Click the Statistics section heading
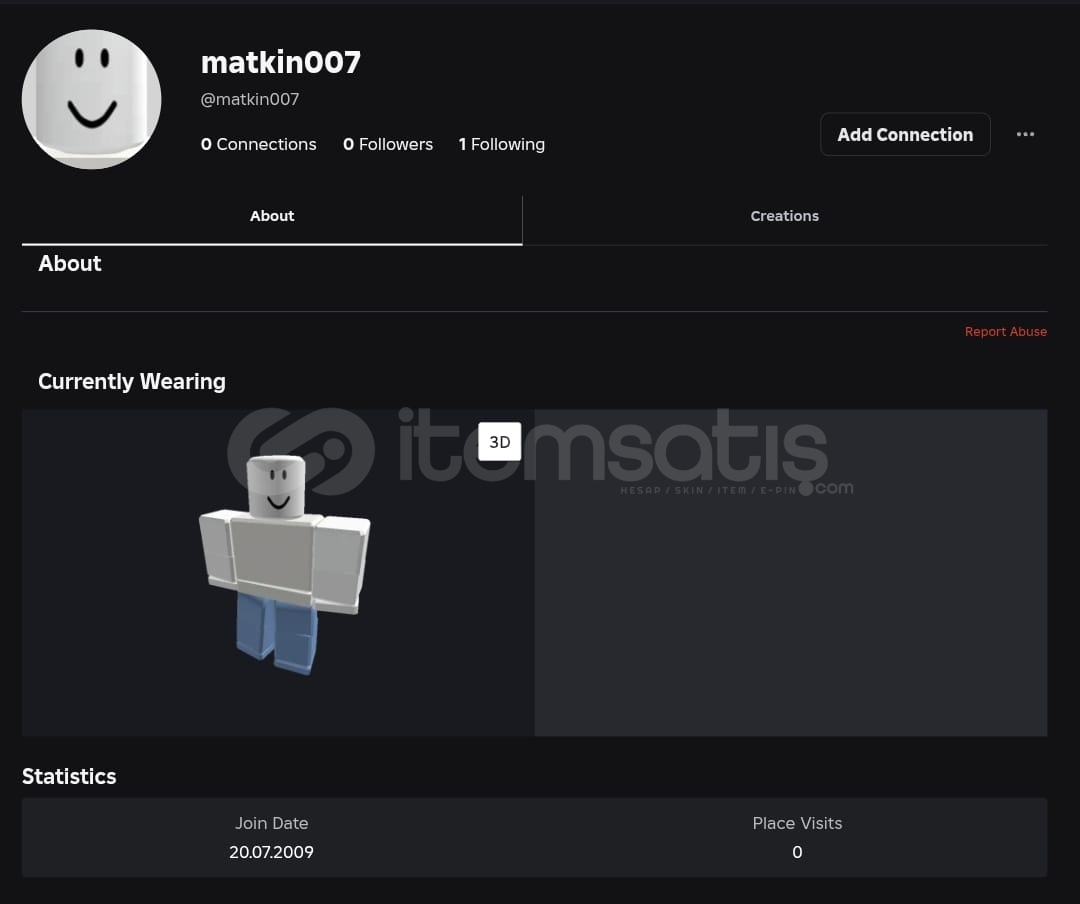The width and height of the screenshot is (1080, 904). point(69,777)
